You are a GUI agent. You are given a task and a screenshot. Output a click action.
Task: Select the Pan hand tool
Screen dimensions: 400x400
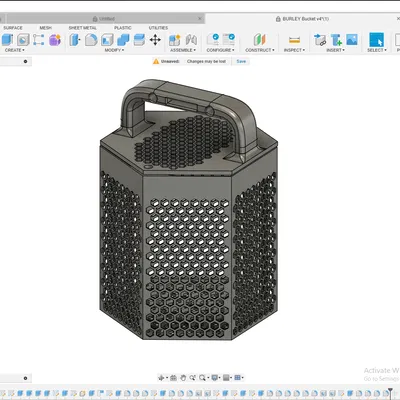183,378
